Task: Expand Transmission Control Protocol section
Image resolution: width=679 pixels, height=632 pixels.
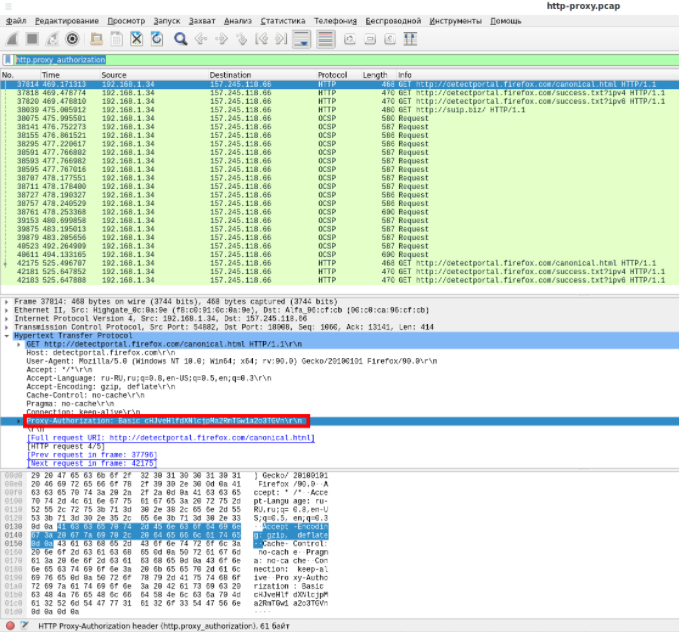Action: pos(6,327)
